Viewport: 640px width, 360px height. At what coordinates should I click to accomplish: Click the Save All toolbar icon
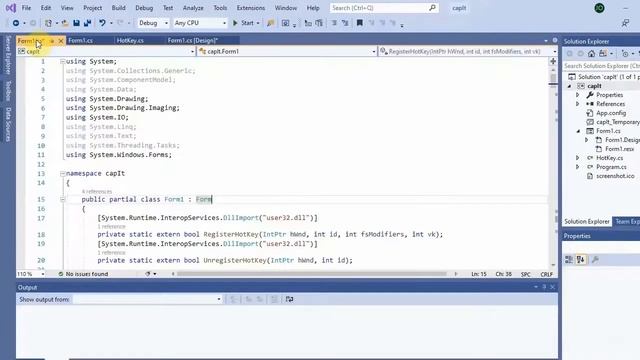click(87, 23)
